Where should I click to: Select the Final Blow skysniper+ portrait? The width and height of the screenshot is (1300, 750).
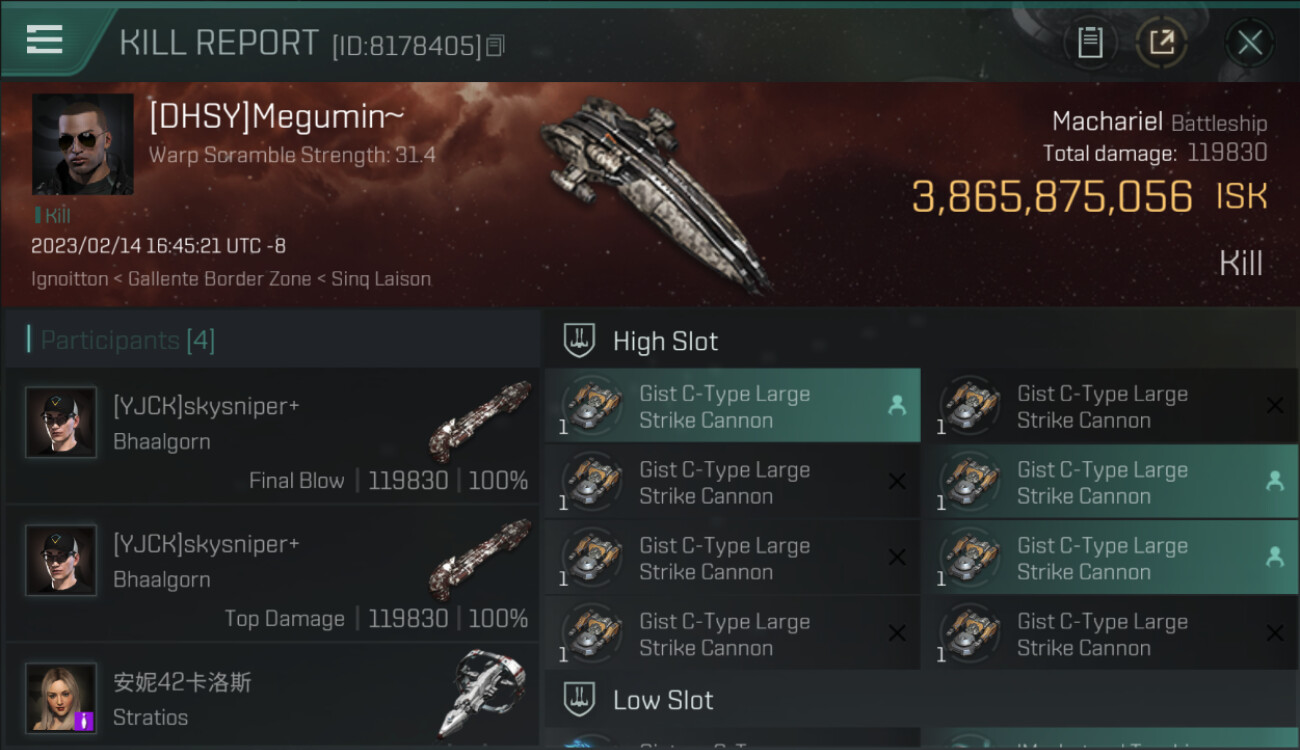tap(61, 422)
